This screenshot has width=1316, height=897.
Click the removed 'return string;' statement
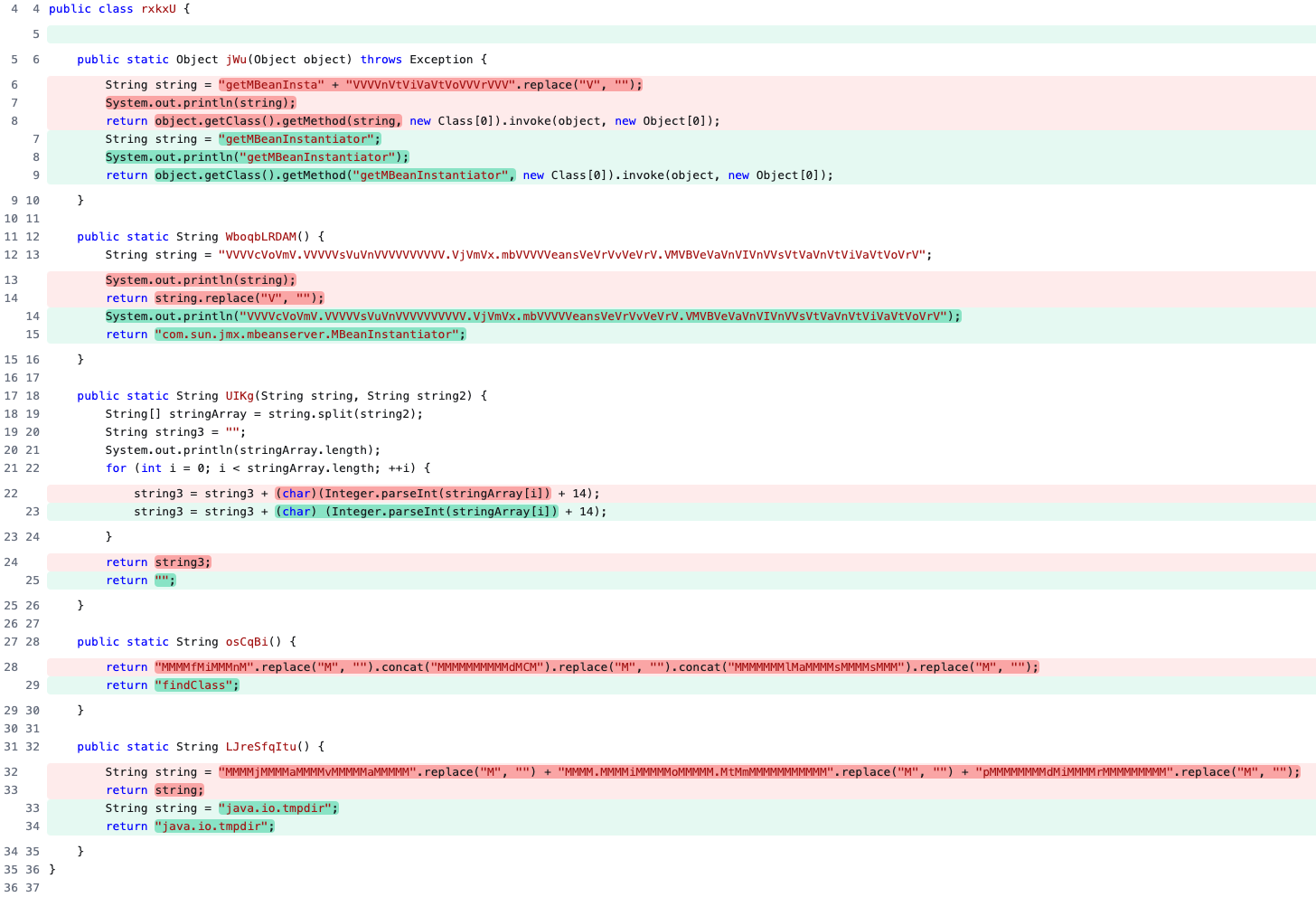155,790
